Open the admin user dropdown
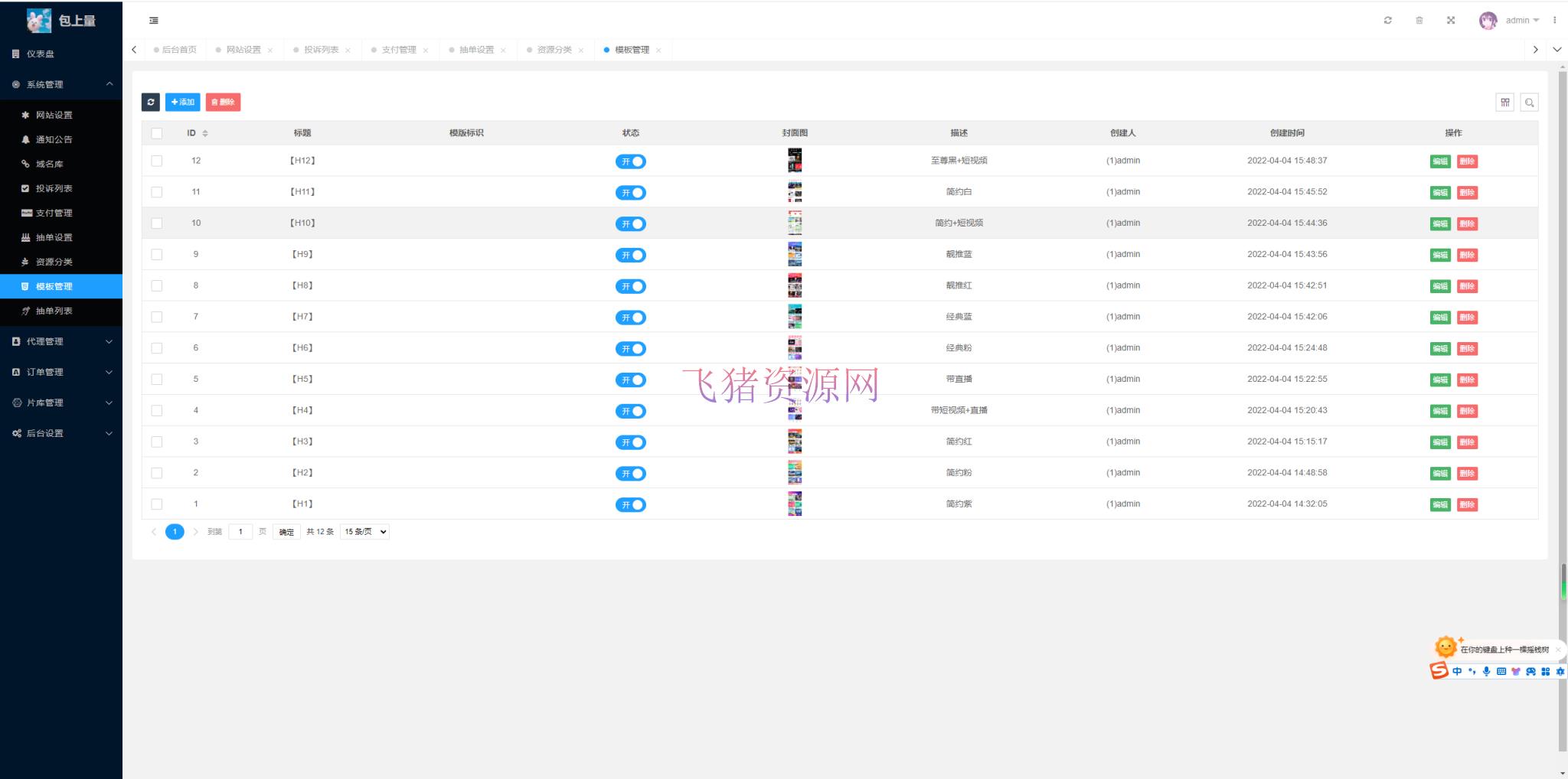 [x=1522, y=21]
